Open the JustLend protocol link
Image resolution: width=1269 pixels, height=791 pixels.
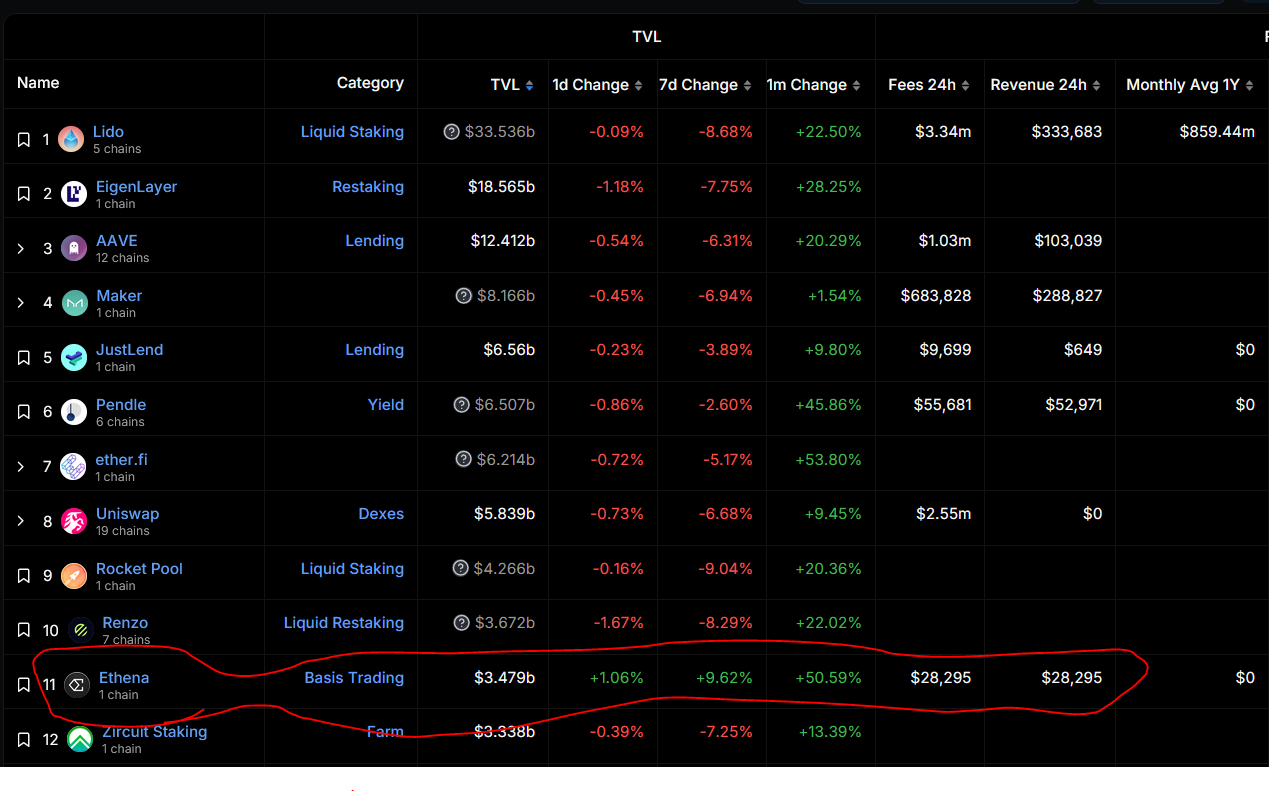129,350
